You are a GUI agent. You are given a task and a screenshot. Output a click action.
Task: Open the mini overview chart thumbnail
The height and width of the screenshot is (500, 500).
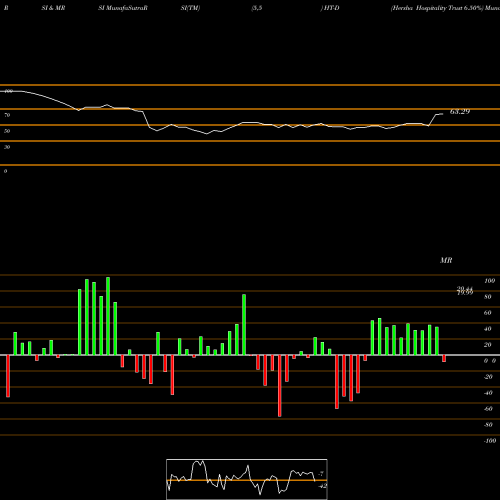(x=247, y=479)
